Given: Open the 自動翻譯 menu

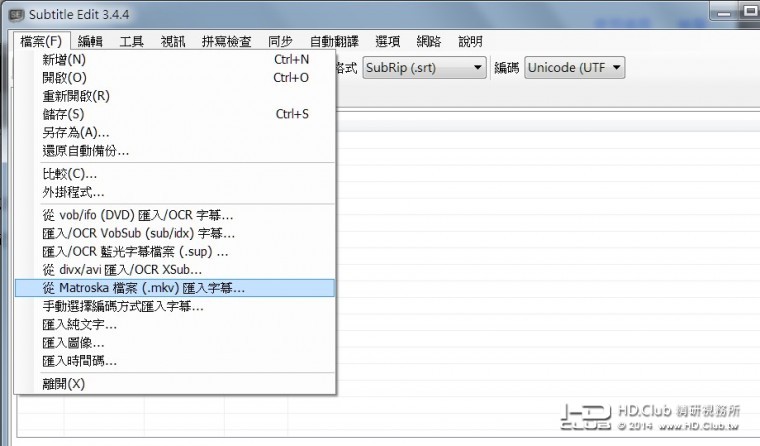Looking at the screenshot, I should coord(334,41).
